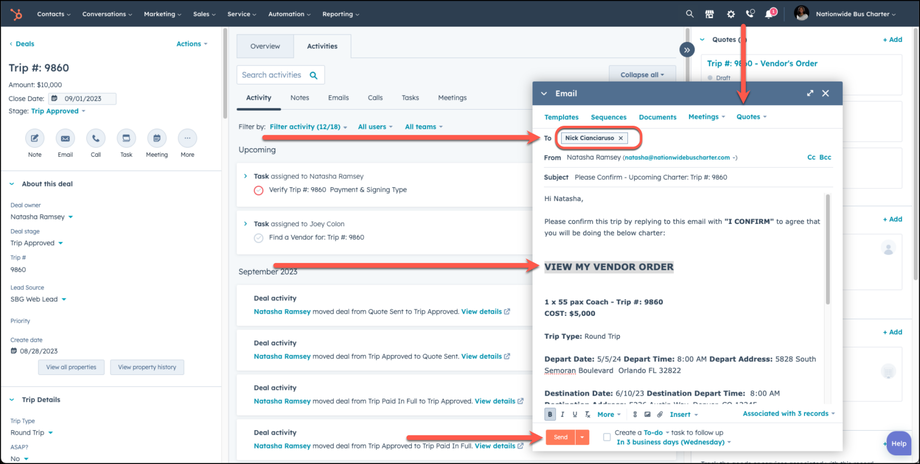
Task: Open the Meeting calendar icon
Action: point(157,138)
